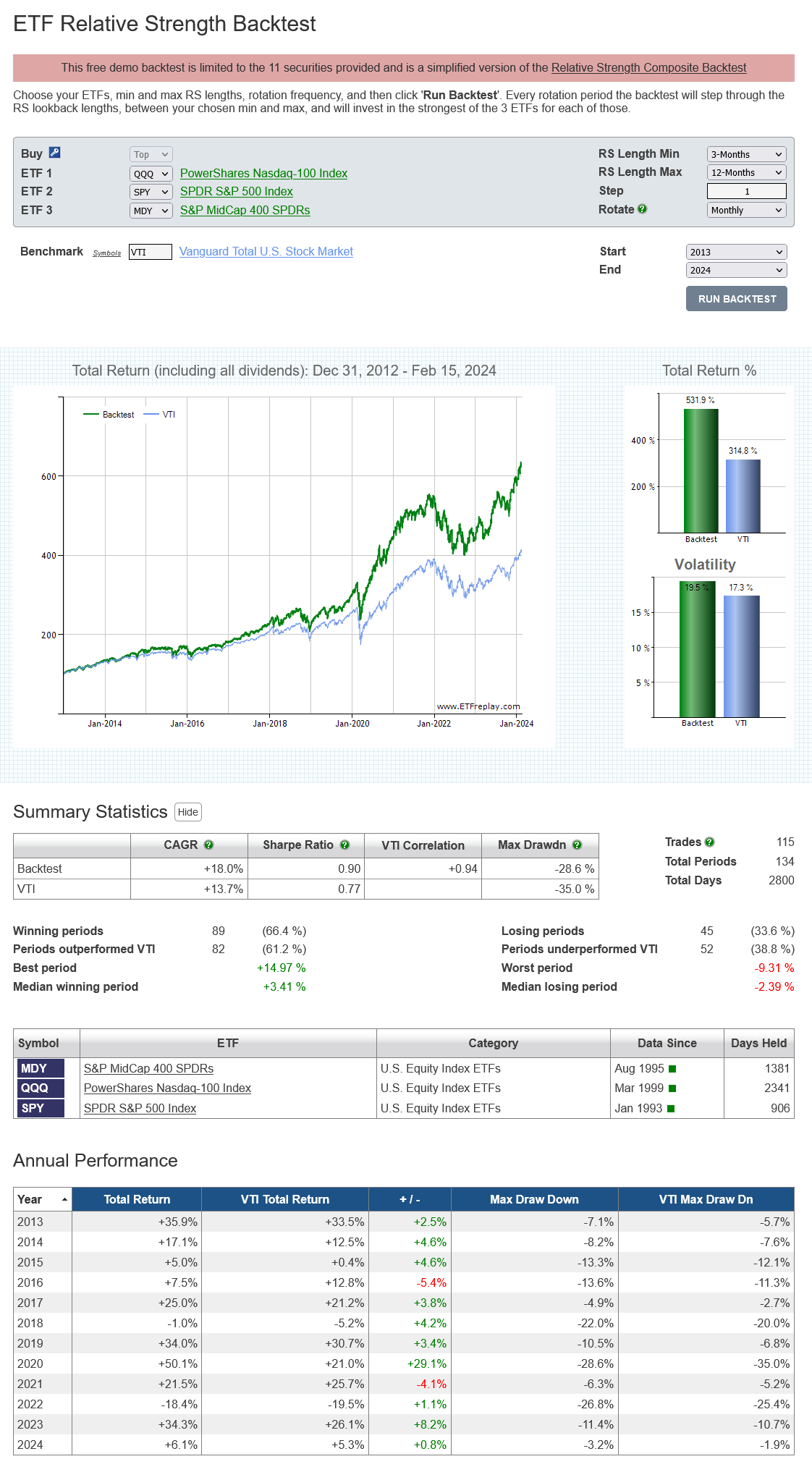Click the QQQ symbol badge

click(41, 1088)
